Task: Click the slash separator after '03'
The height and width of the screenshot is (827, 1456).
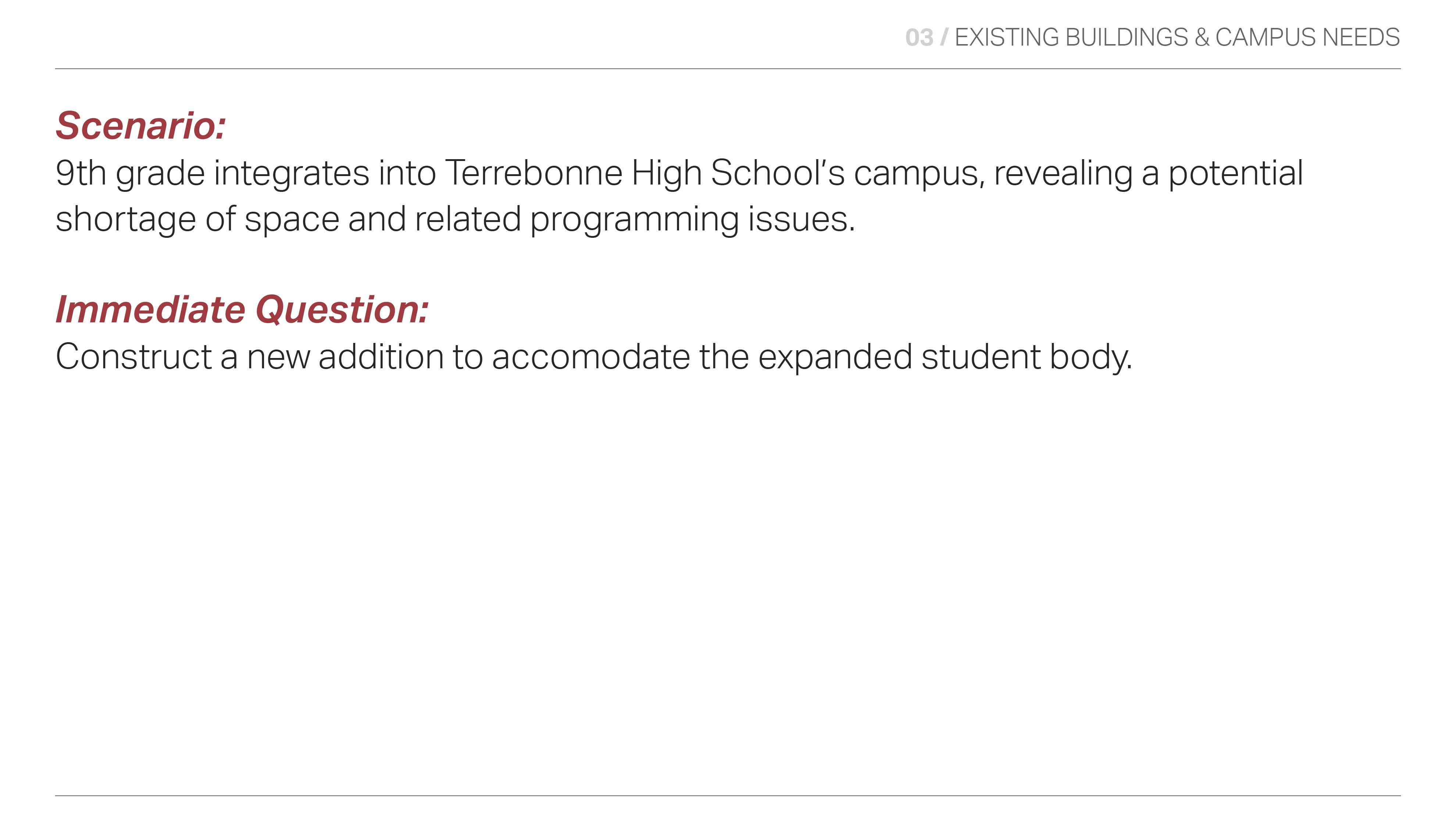Action: [x=944, y=37]
